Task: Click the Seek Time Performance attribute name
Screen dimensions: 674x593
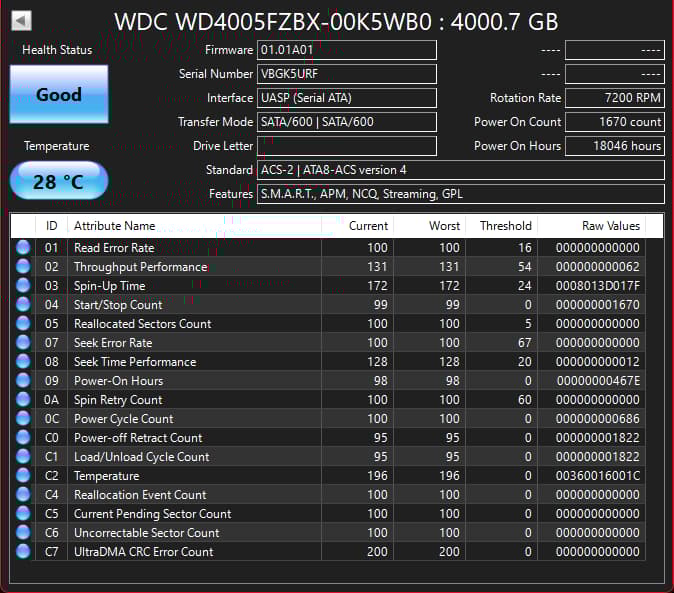Action: (x=135, y=362)
